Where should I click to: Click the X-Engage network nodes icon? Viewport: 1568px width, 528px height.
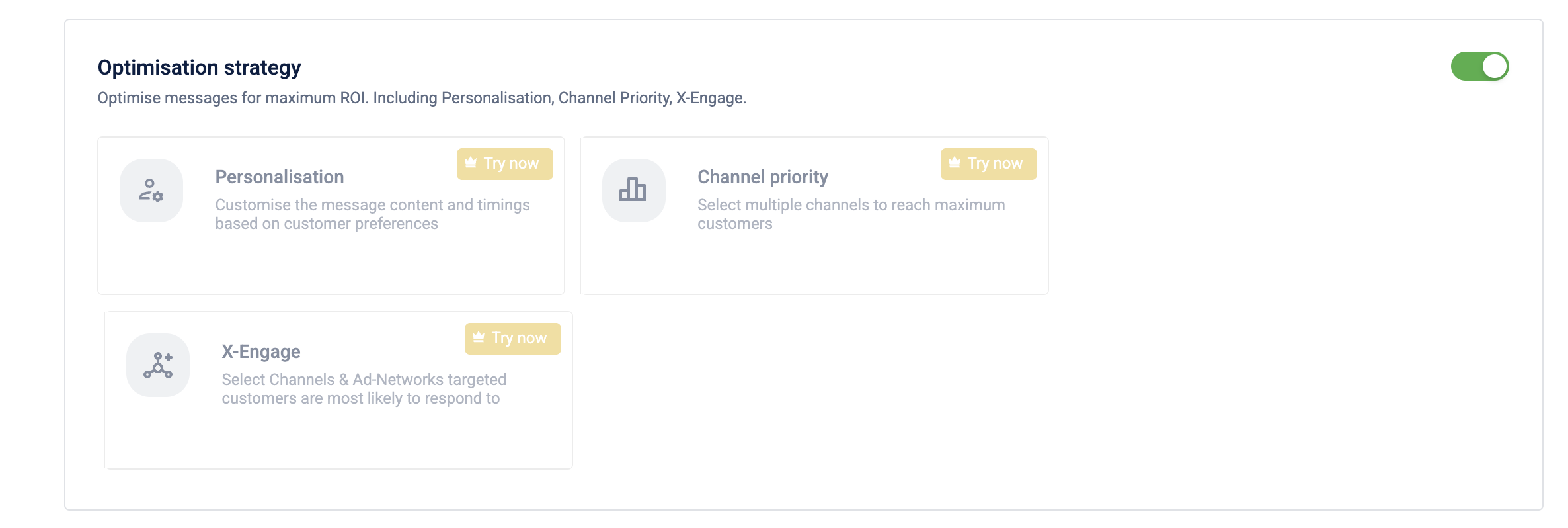coord(158,365)
